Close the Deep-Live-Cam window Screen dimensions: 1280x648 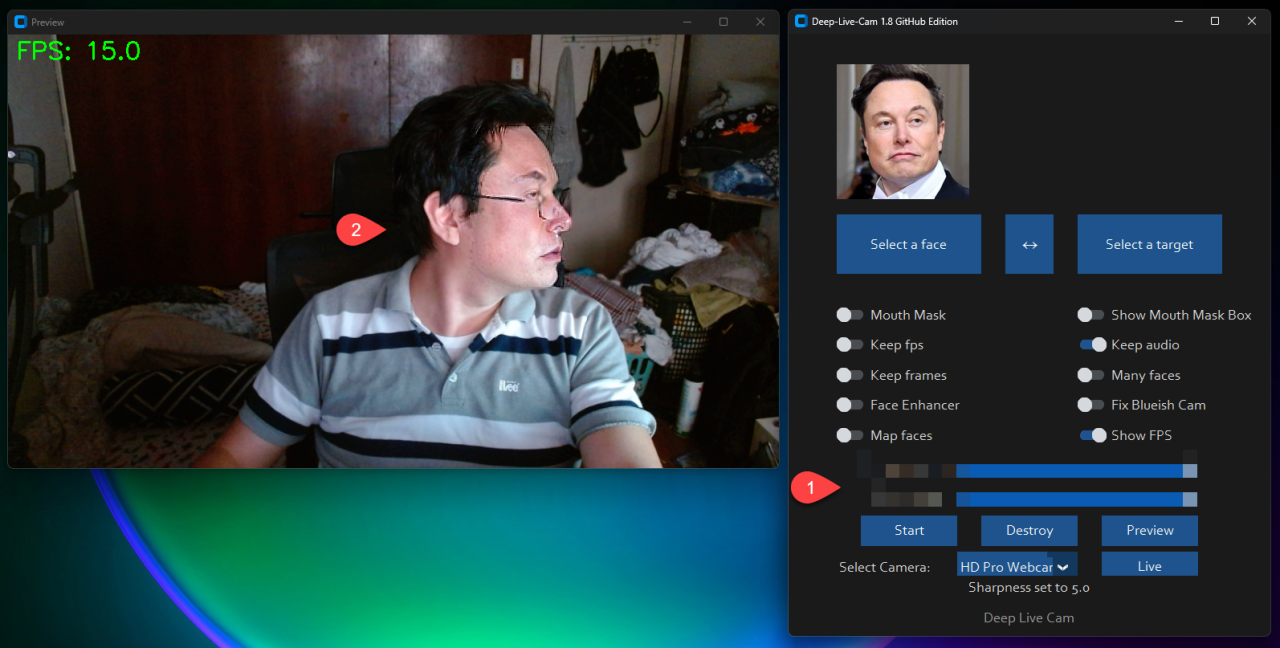point(1252,21)
